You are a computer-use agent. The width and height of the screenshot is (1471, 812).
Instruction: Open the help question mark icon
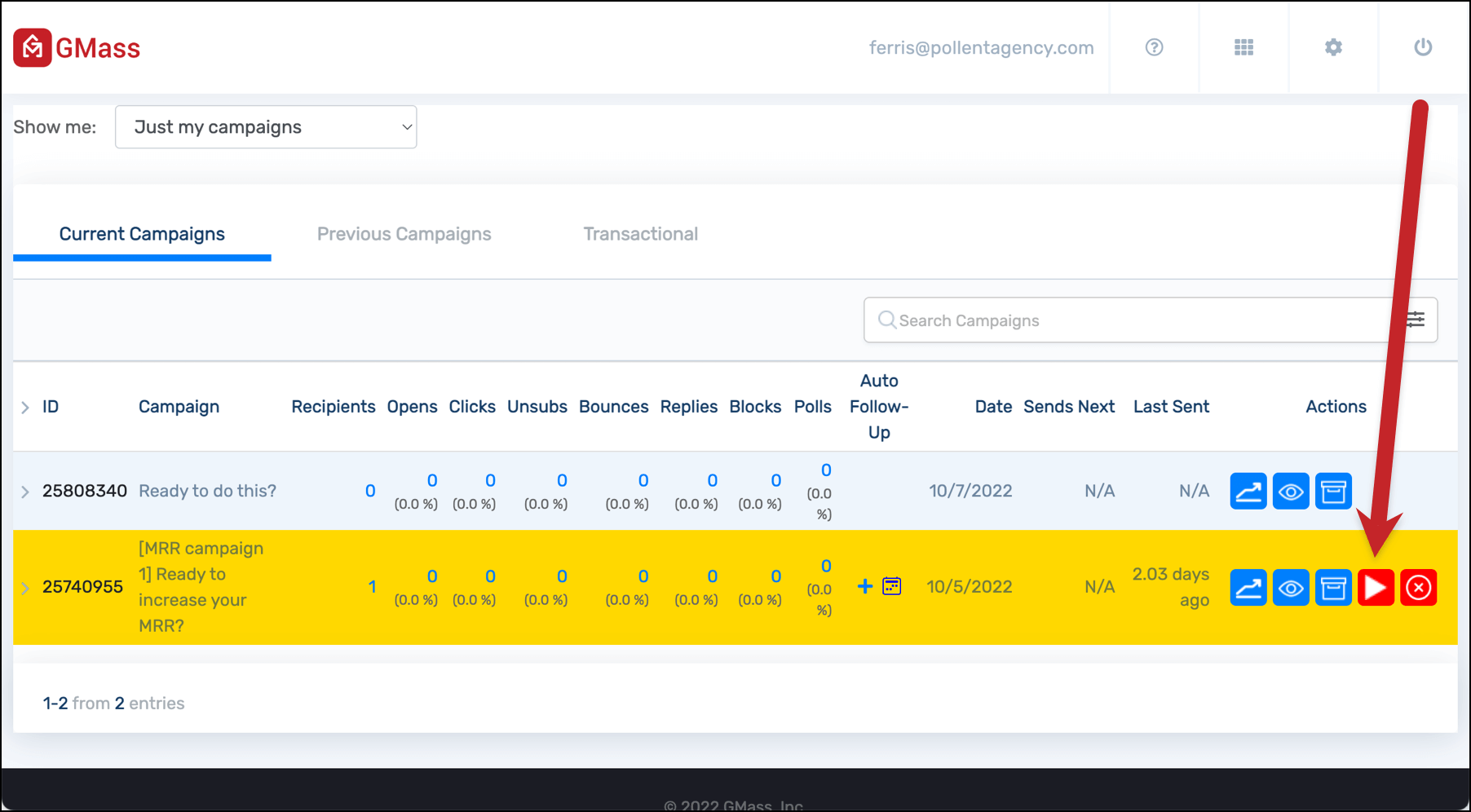point(1154,47)
